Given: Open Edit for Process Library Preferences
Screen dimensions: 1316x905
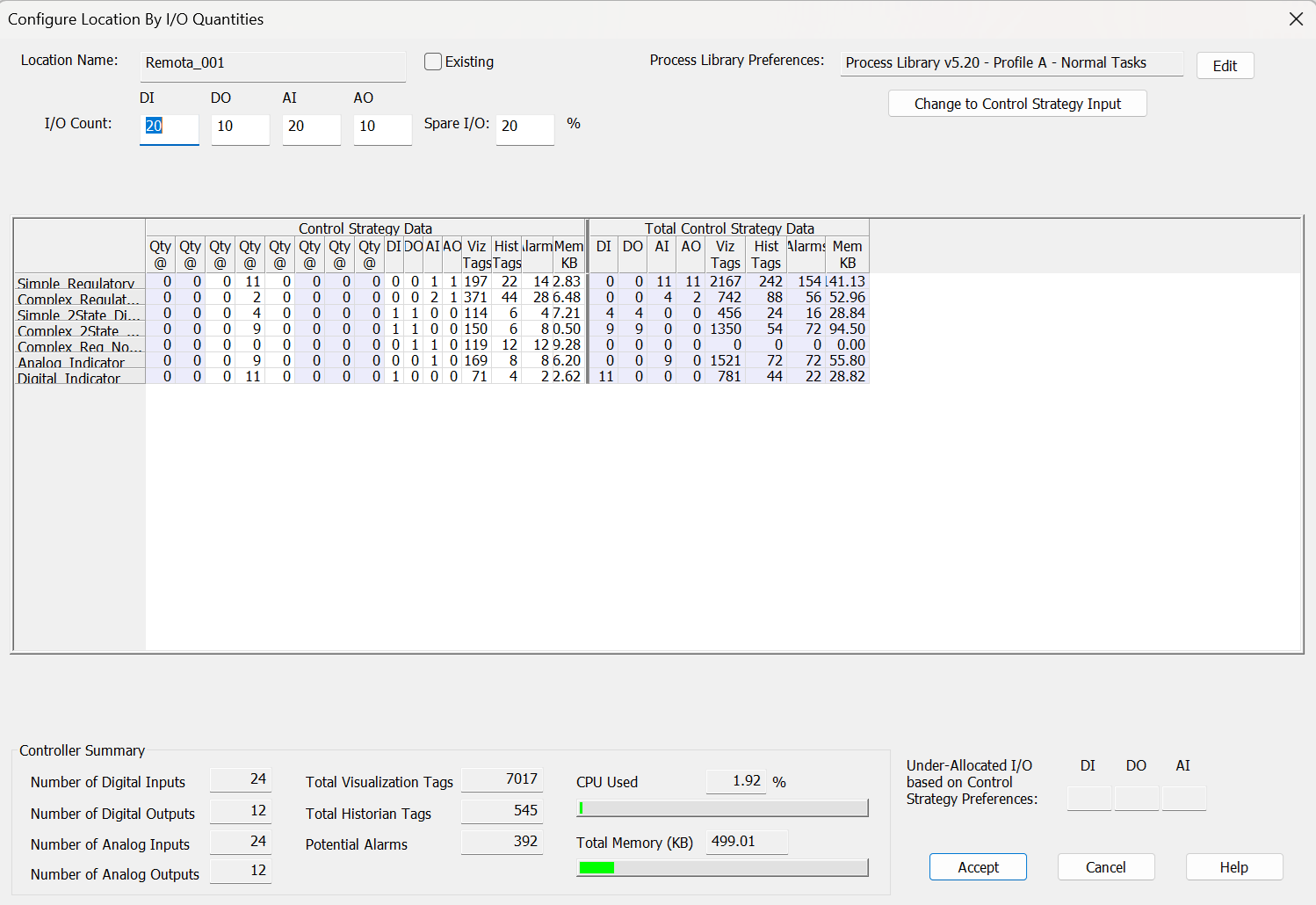Looking at the screenshot, I should [x=1225, y=66].
